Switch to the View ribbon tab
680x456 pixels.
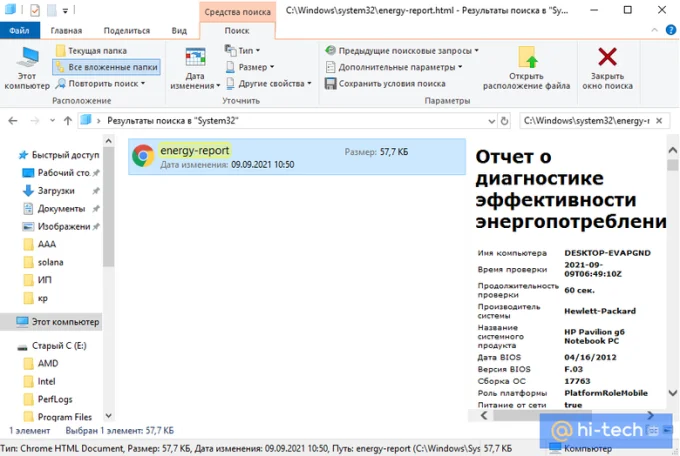(179, 31)
